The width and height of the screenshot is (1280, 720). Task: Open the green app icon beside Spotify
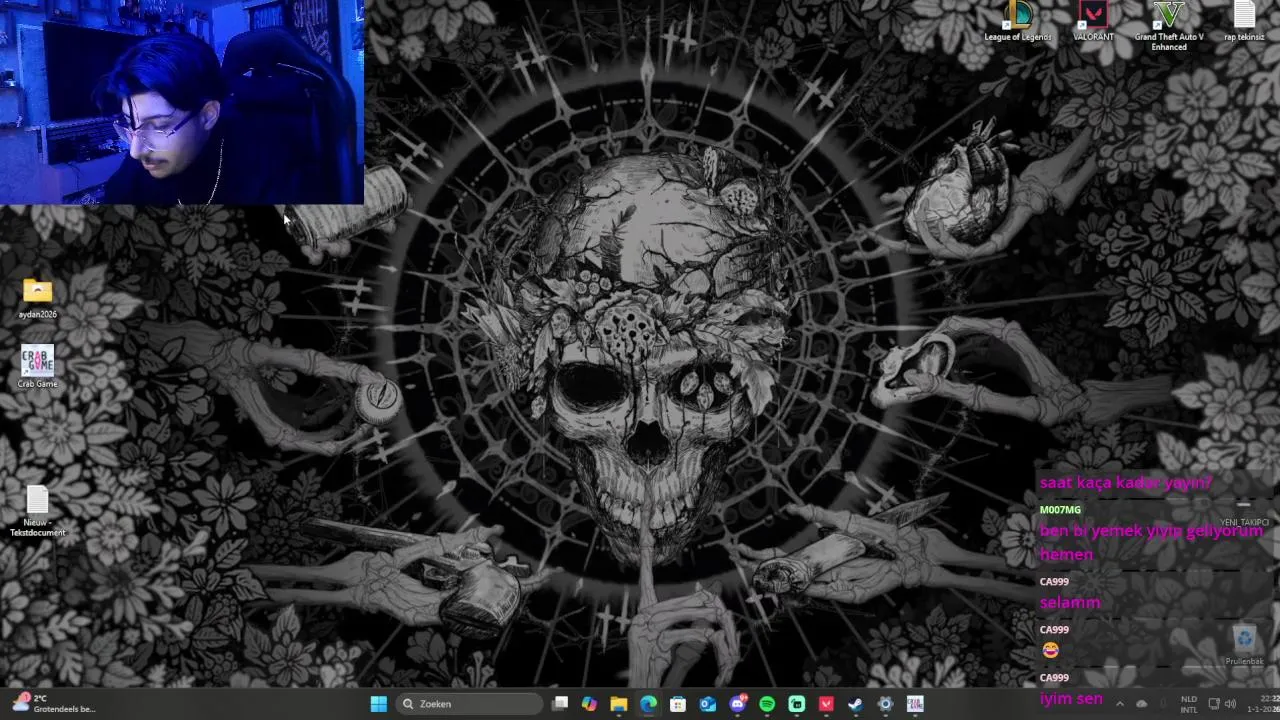pyautogui.click(x=797, y=704)
